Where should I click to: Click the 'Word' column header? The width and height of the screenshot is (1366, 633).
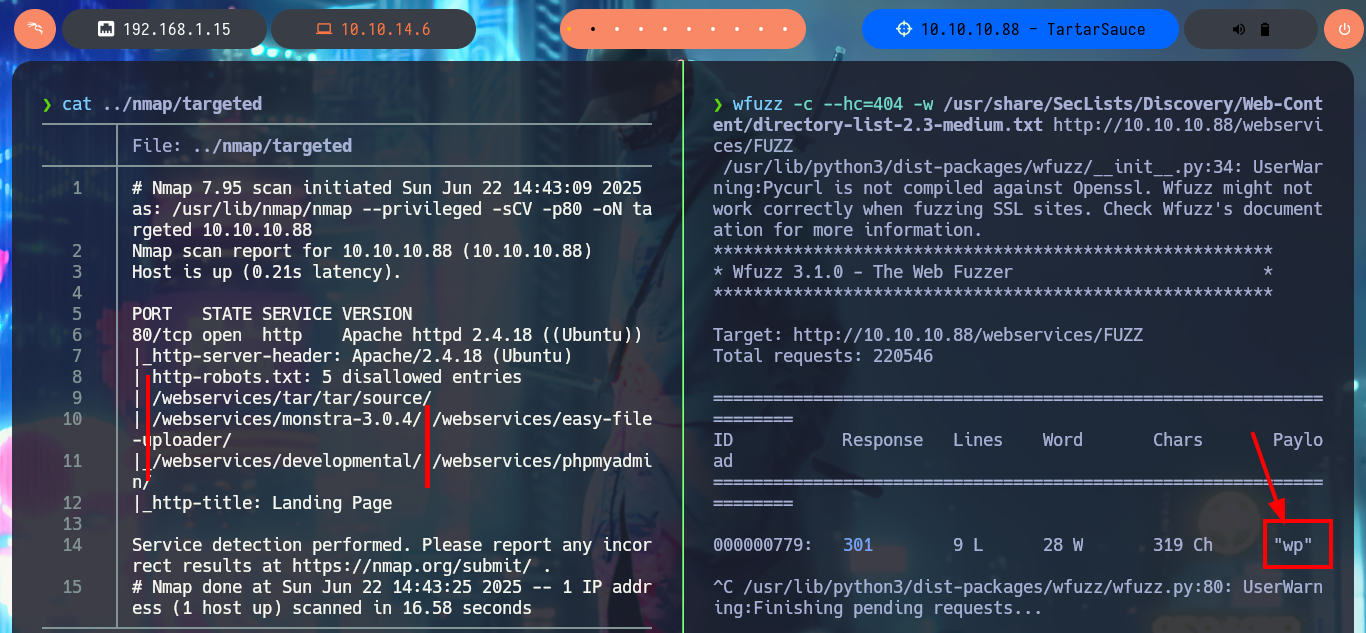tap(1063, 440)
